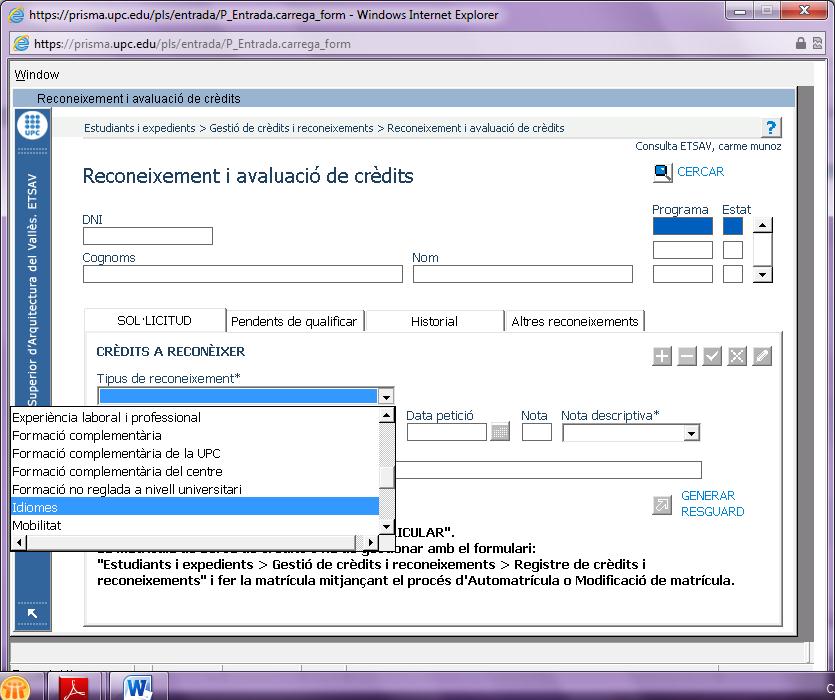Click the minus remove record icon
The image size is (835, 700).
pyautogui.click(x=687, y=356)
